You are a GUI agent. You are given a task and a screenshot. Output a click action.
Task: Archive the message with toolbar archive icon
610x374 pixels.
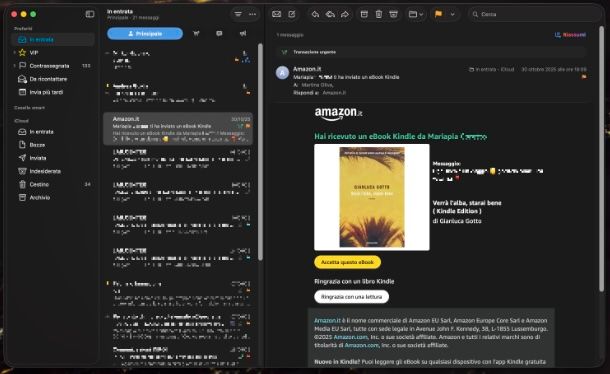click(364, 14)
